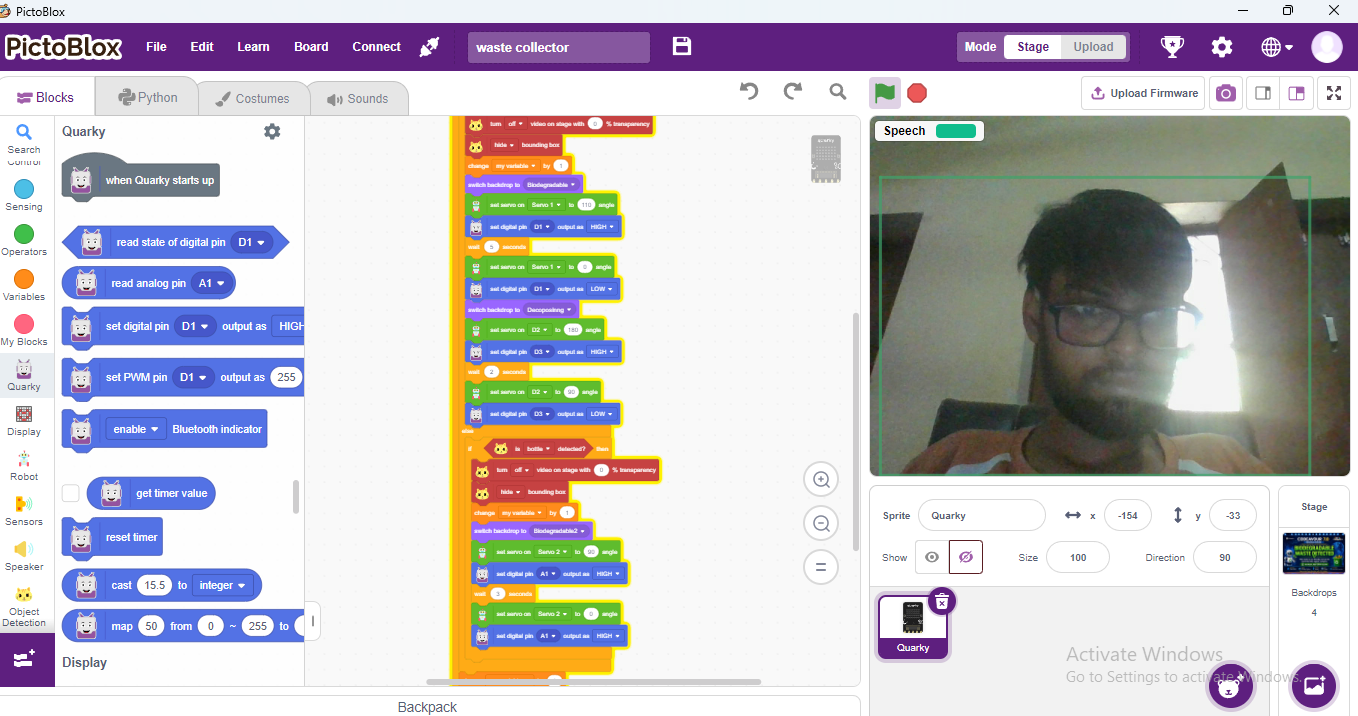Viewport: 1358px width, 716px height.
Task: Click the green flag to run
Action: pyautogui.click(x=884, y=93)
